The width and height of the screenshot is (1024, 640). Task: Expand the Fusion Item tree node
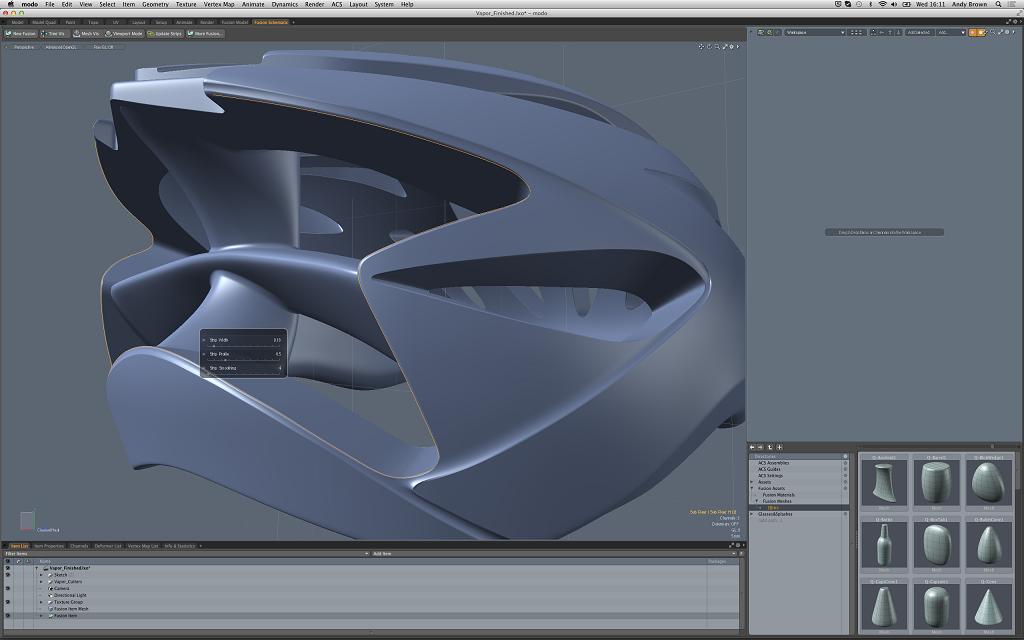tap(41, 616)
